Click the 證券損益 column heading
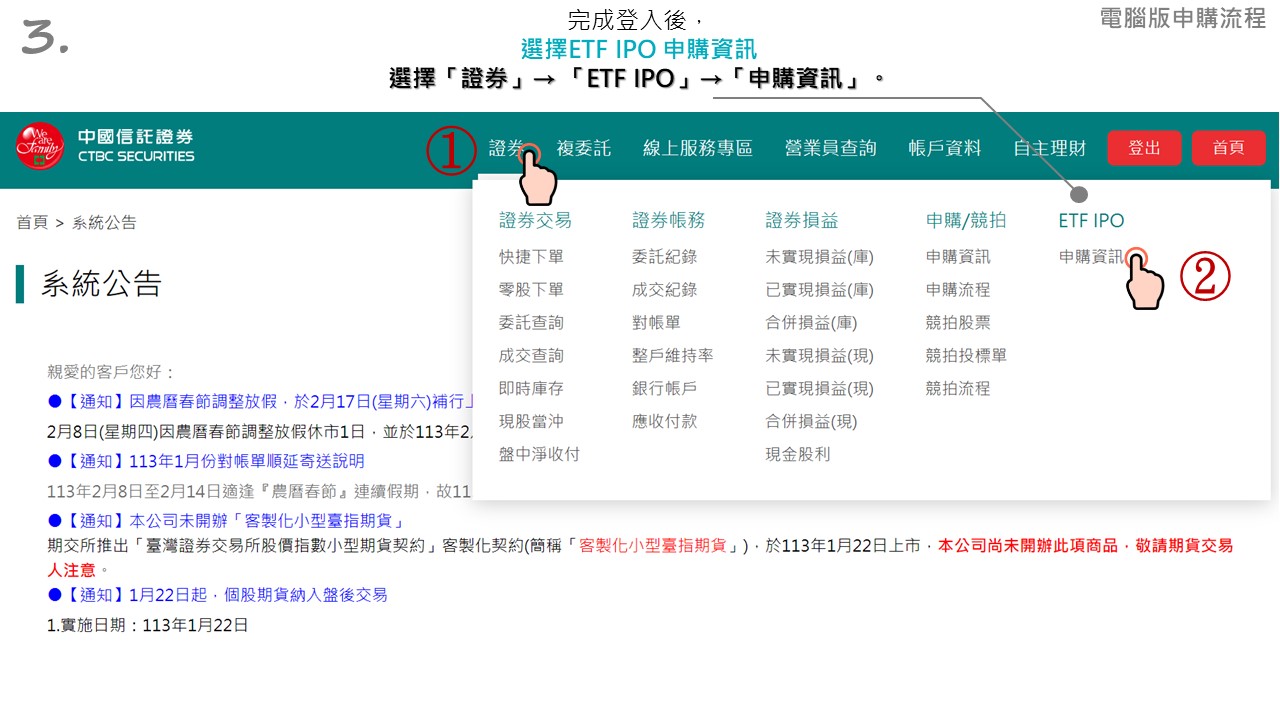Viewport: 1280px width, 720px height. (x=801, y=220)
